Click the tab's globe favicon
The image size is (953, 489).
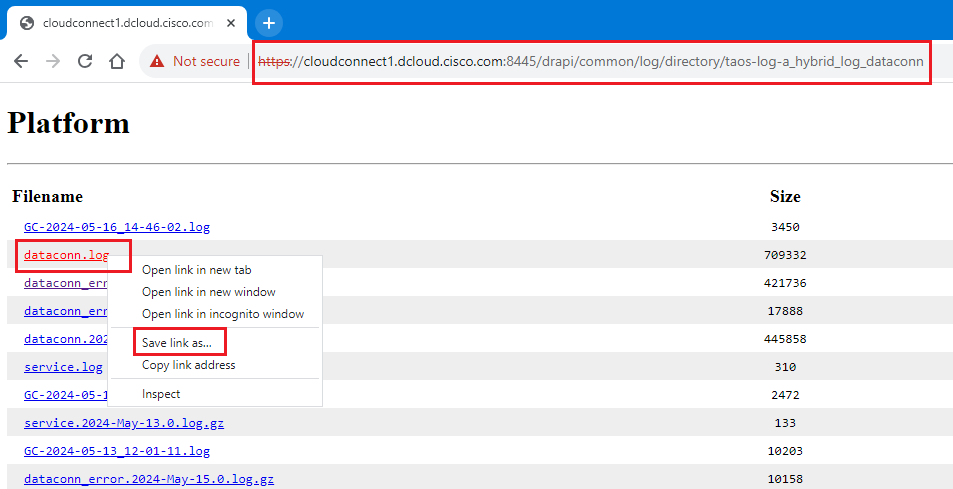click(x=27, y=23)
